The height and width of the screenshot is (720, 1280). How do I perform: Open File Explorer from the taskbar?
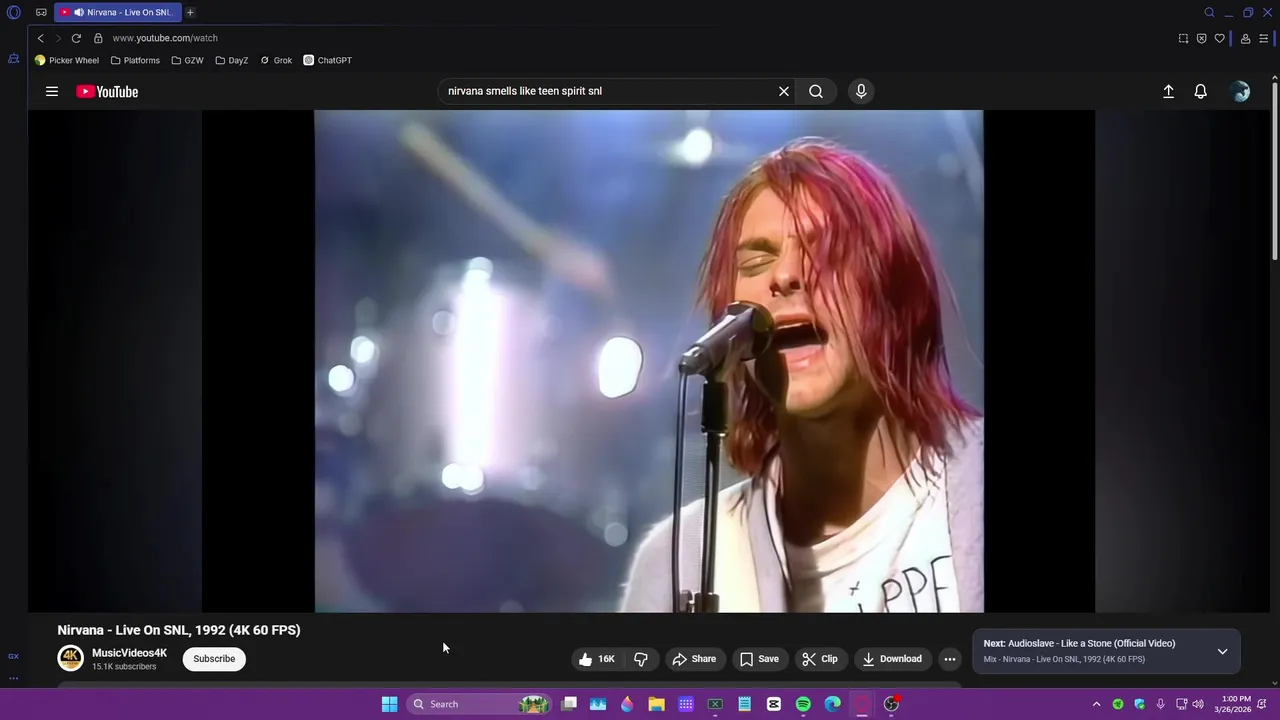tap(656, 704)
